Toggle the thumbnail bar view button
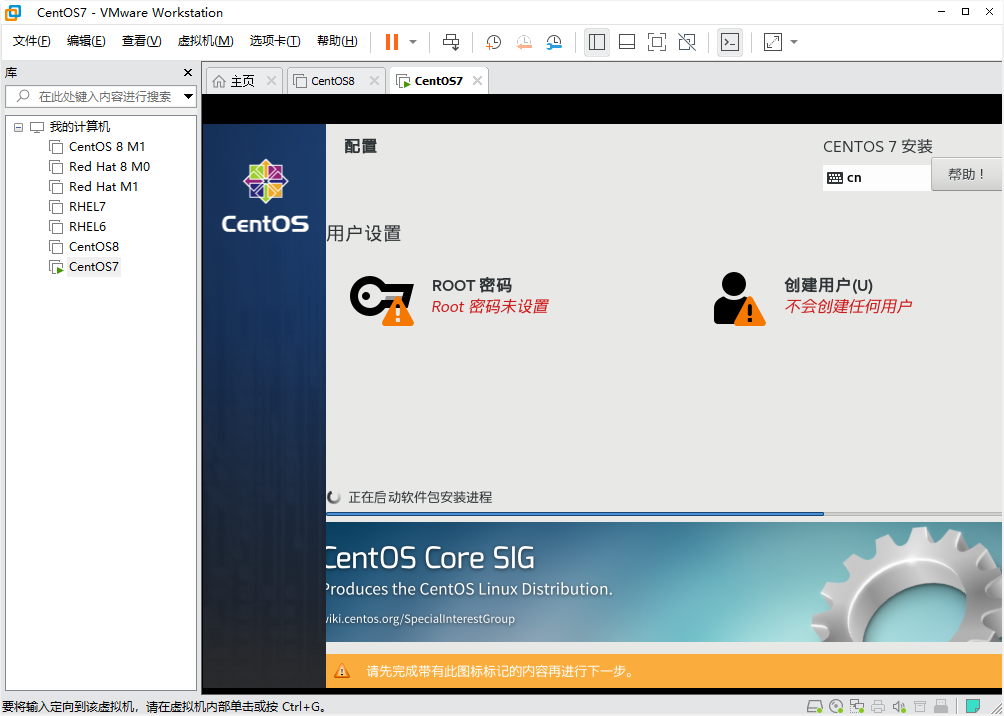Image resolution: width=1004 pixels, height=716 pixels. pyautogui.click(x=627, y=42)
